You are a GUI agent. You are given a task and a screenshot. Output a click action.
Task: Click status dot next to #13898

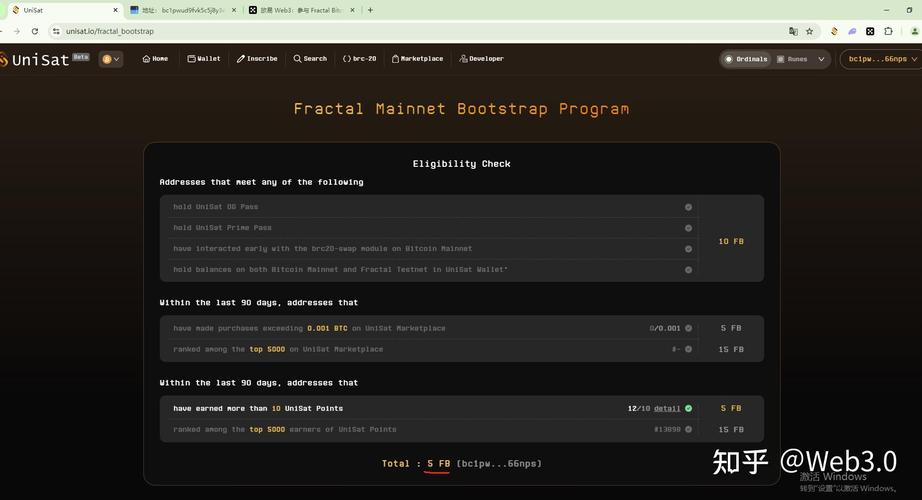click(x=688, y=429)
